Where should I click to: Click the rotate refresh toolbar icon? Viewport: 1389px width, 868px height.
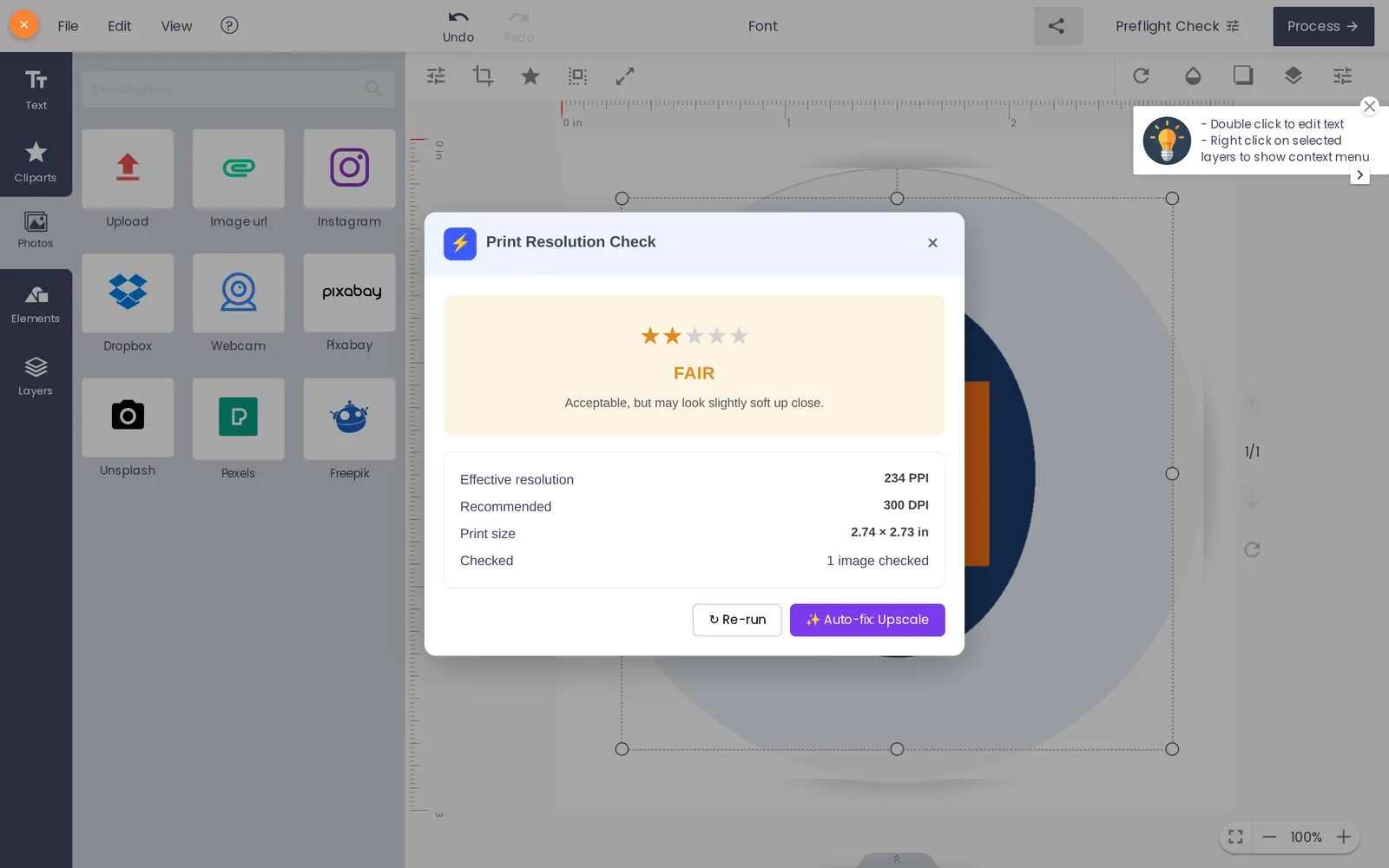pyautogui.click(x=1142, y=76)
